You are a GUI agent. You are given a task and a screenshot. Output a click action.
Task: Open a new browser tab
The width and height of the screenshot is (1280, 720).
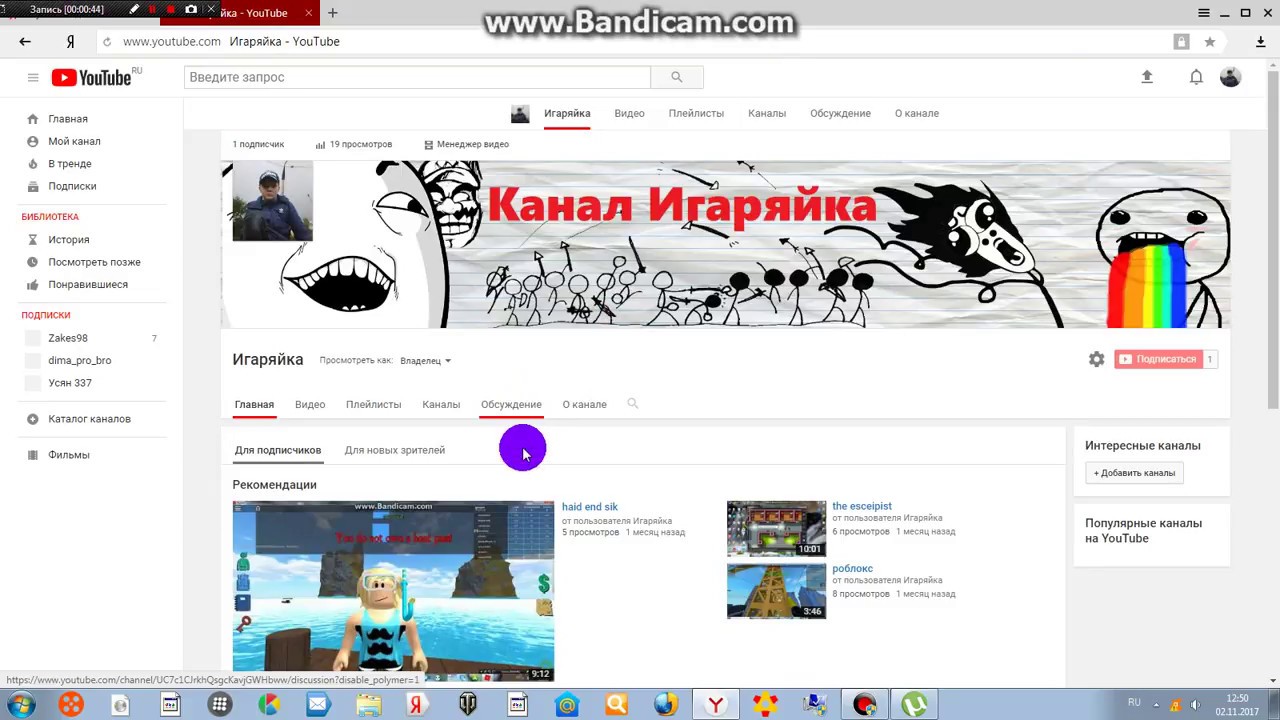(332, 13)
